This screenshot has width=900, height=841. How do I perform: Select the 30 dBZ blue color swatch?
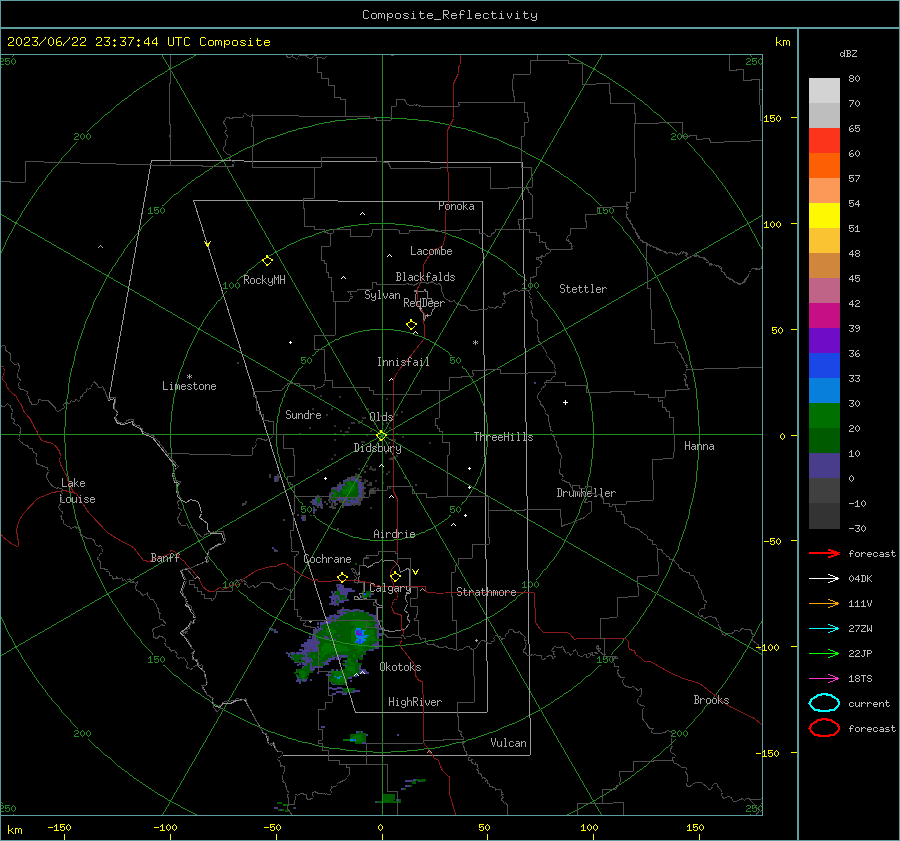click(824, 391)
